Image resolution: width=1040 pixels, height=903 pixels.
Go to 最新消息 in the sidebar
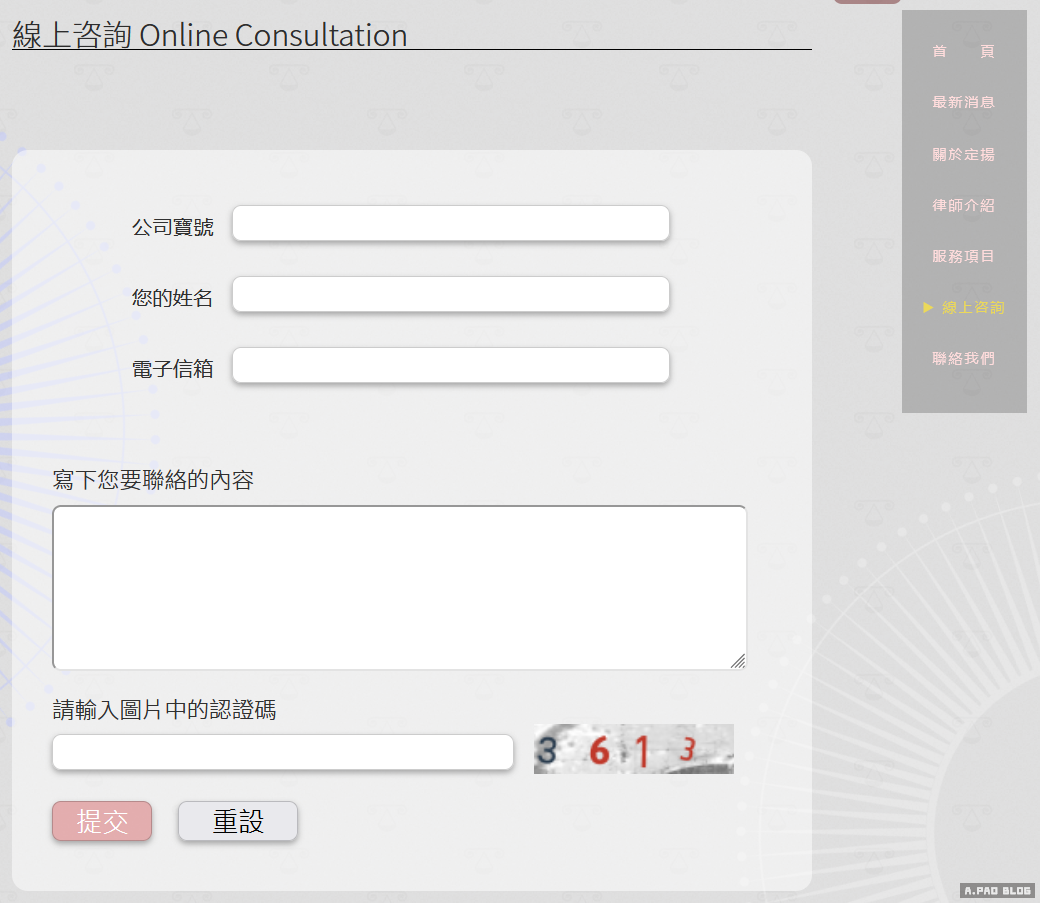tap(963, 103)
